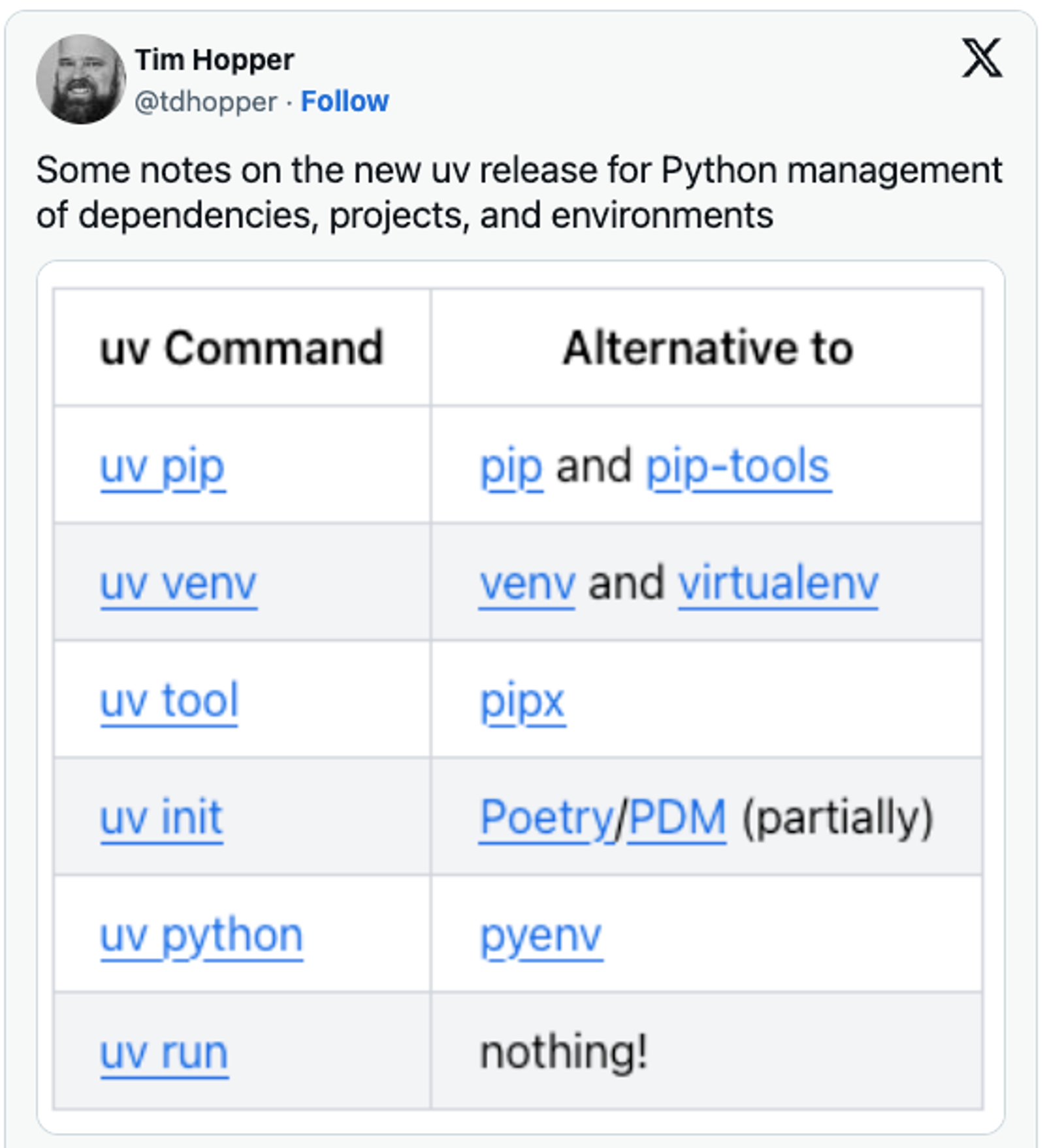The height and width of the screenshot is (1148, 1045).
Task: Click the X logo icon
Action: pyautogui.click(x=982, y=58)
